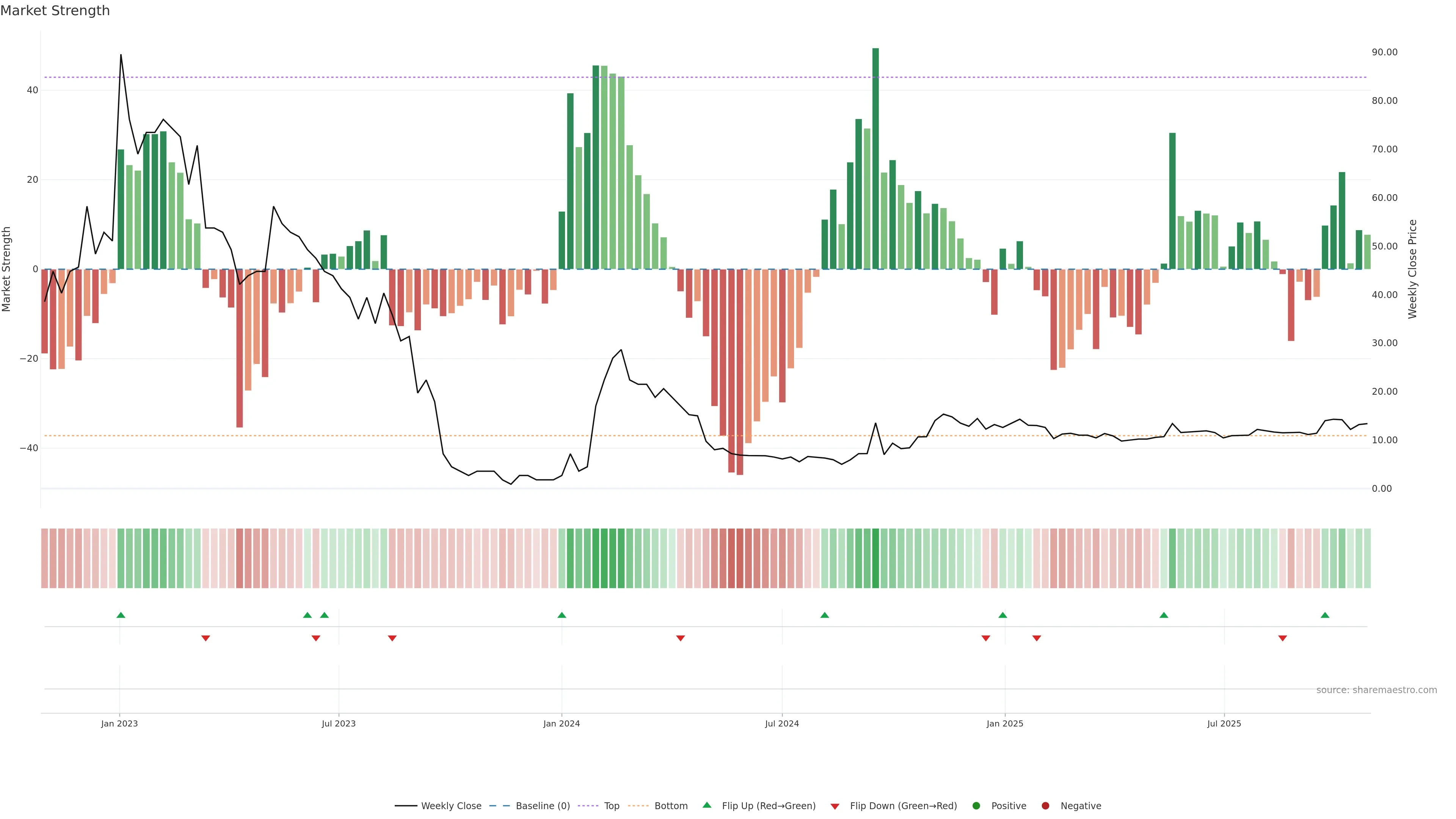Viewport: 1456px width, 819px height.
Task: Click the darkest green heatmap strip cell
Action: coord(875,559)
